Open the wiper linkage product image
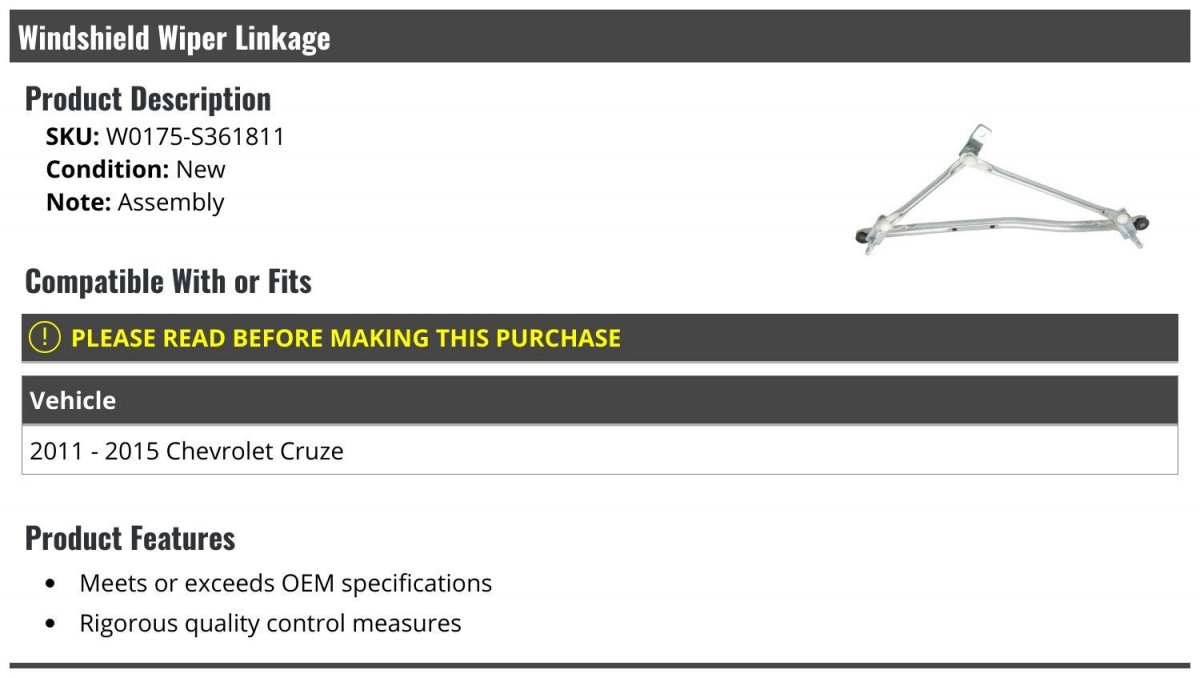Image resolution: width=1200 pixels, height=678 pixels. 1003,190
